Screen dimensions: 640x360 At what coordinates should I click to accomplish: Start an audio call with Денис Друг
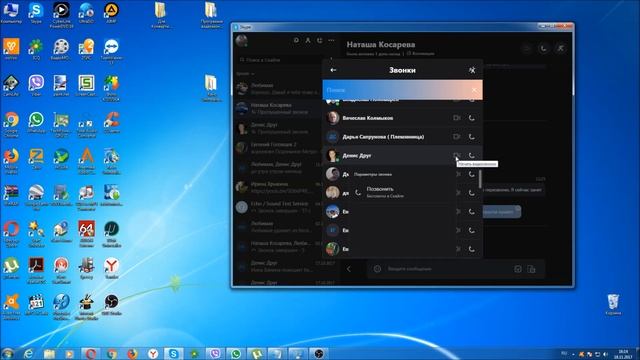pyautogui.click(x=471, y=156)
